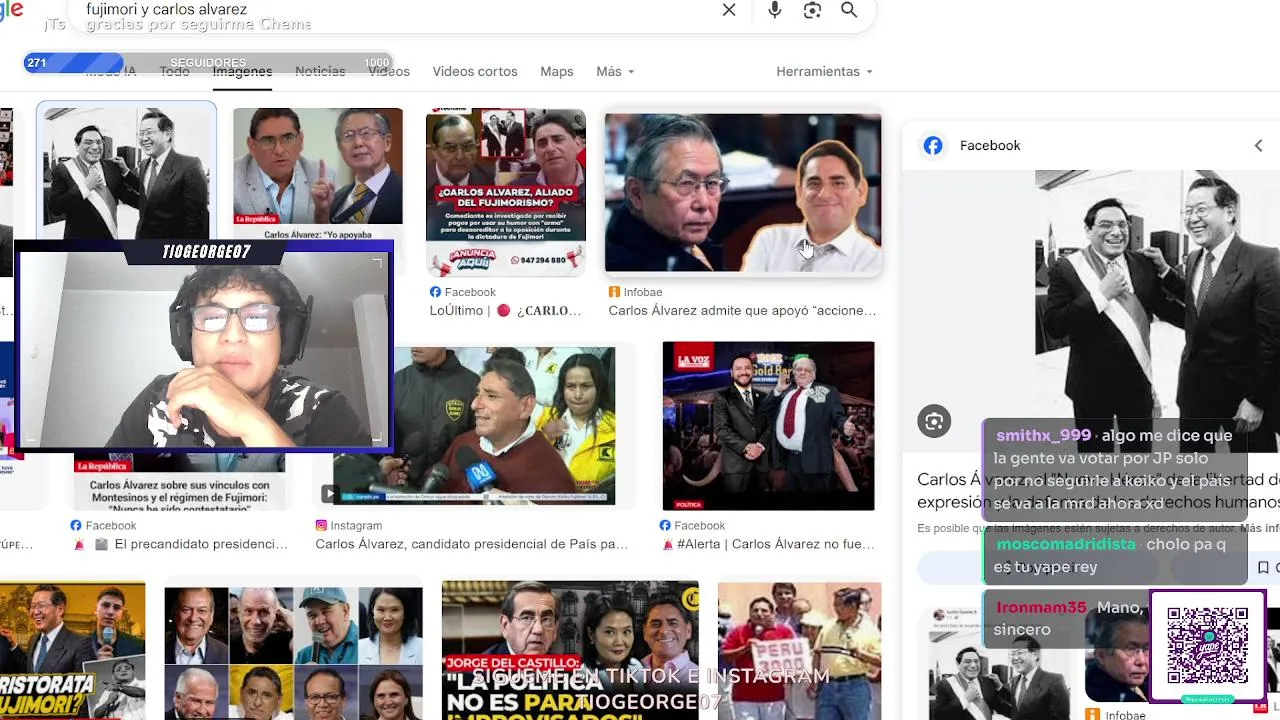Image resolution: width=1280 pixels, height=720 pixels.
Task: Open 'Fujimori?' thumbnail at bottom left
Action: pyautogui.click(x=72, y=652)
